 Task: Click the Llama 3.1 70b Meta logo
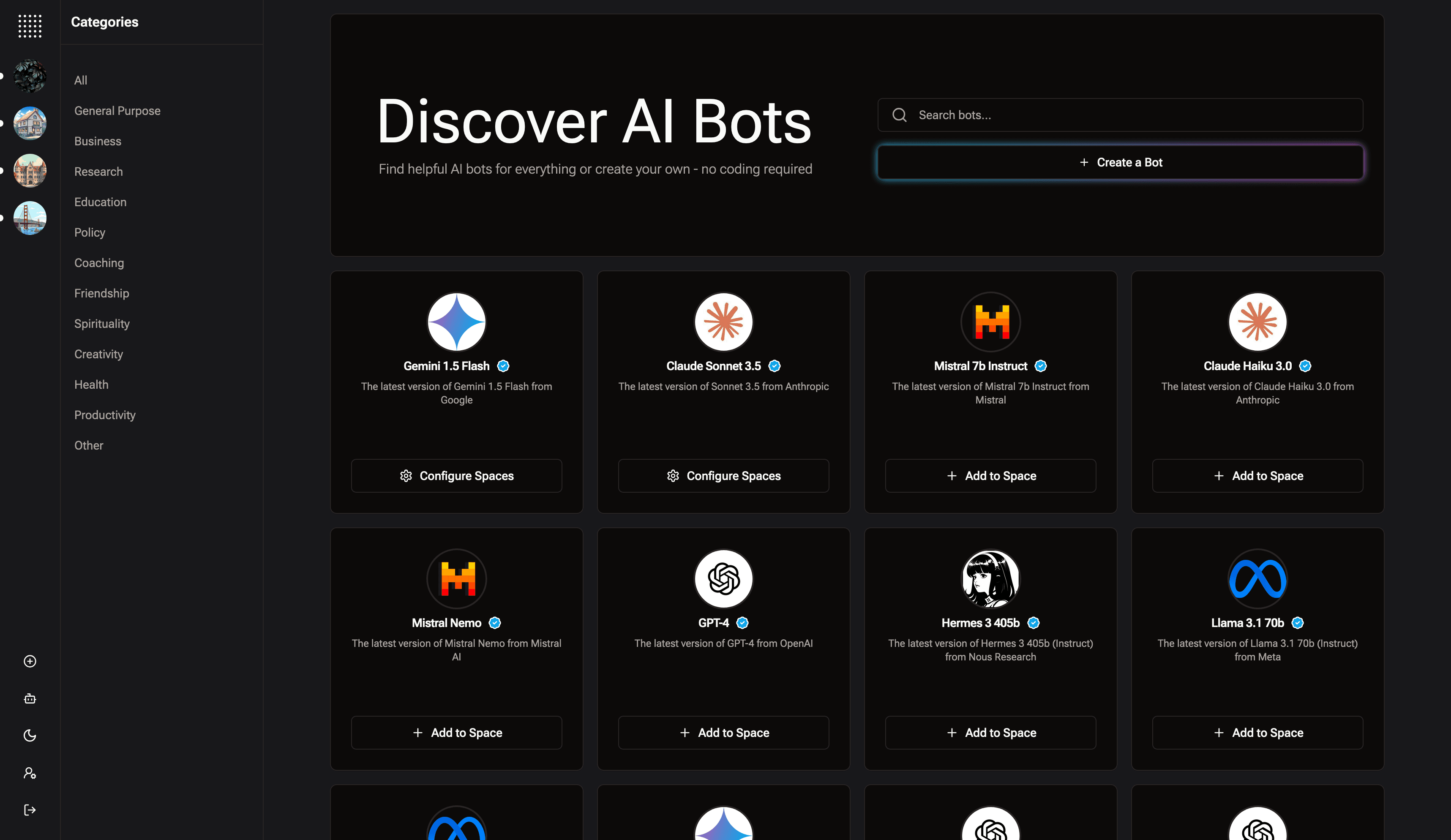pyautogui.click(x=1257, y=578)
